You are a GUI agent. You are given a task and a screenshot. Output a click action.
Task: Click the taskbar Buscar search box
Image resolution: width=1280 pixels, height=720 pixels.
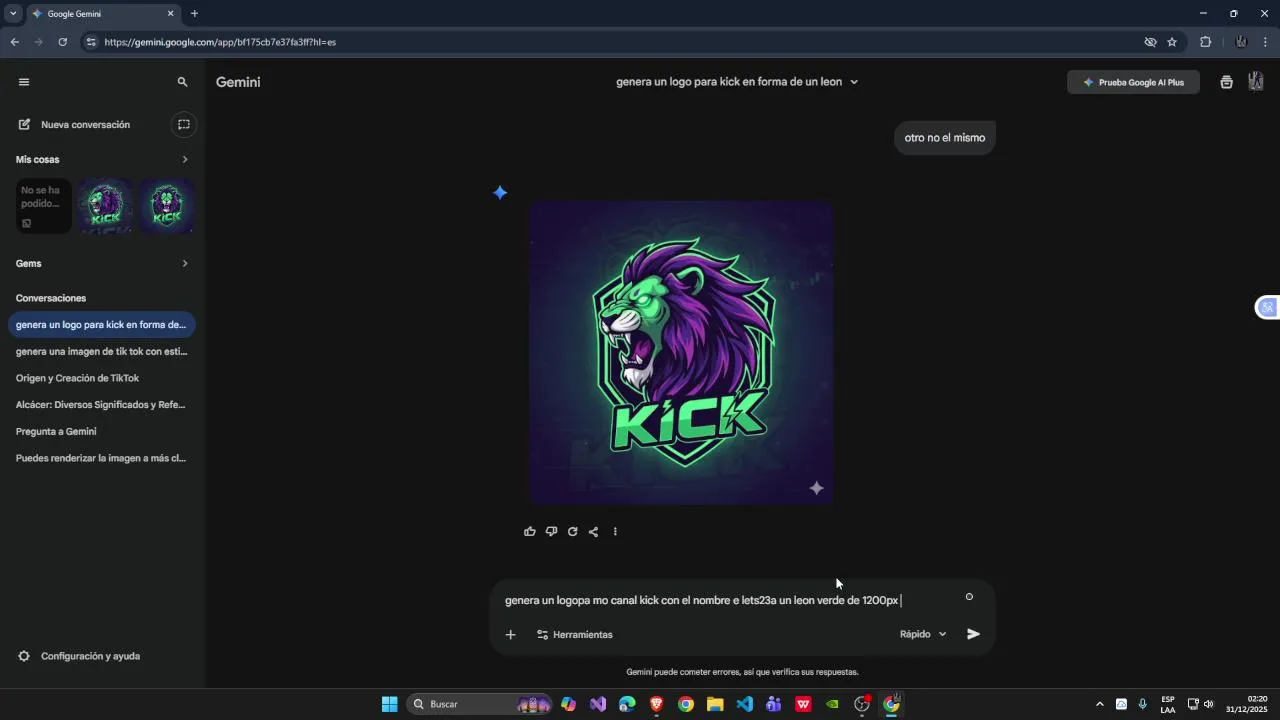click(481, 704)
